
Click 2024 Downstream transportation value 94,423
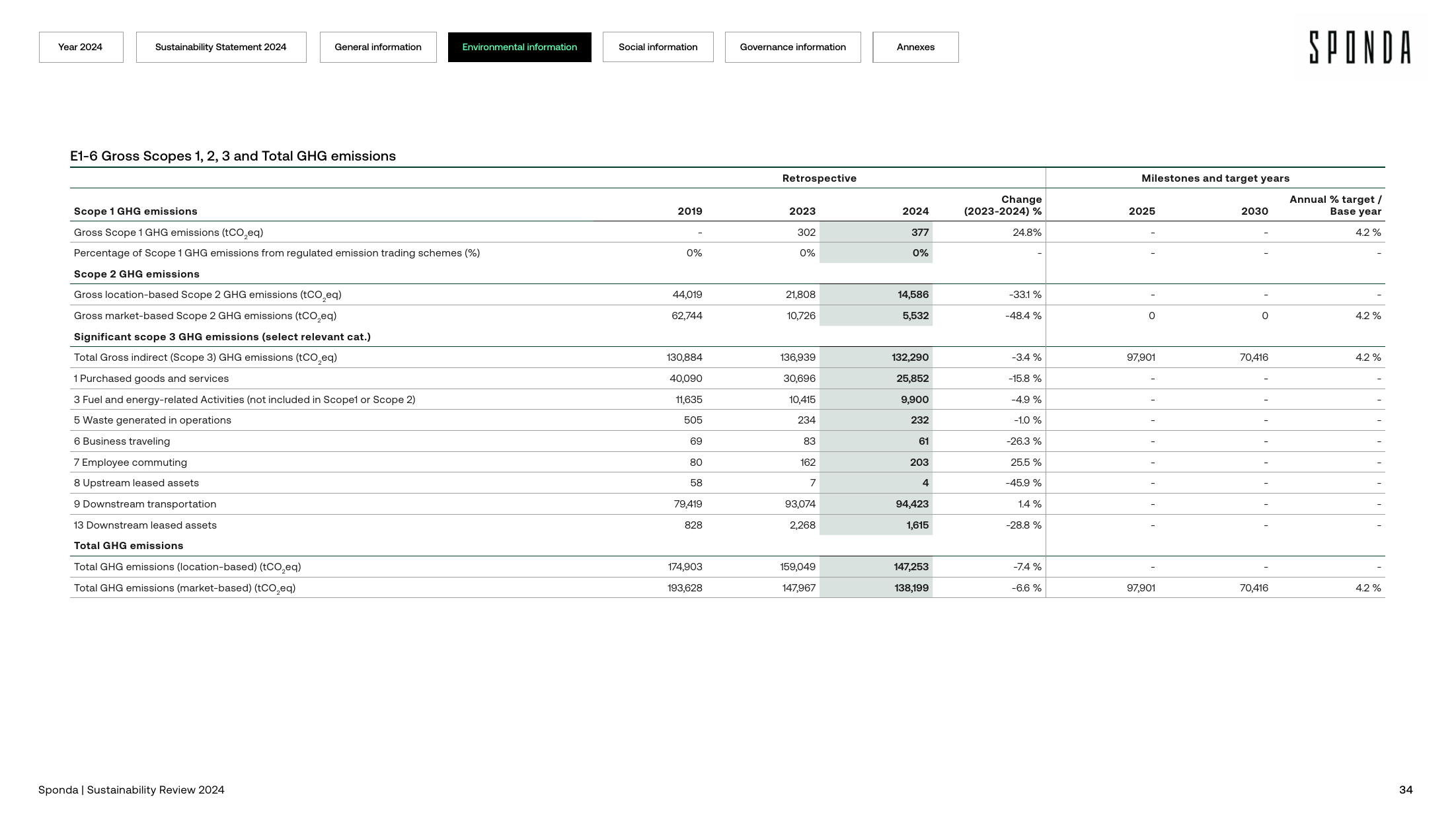coord(912,504)
